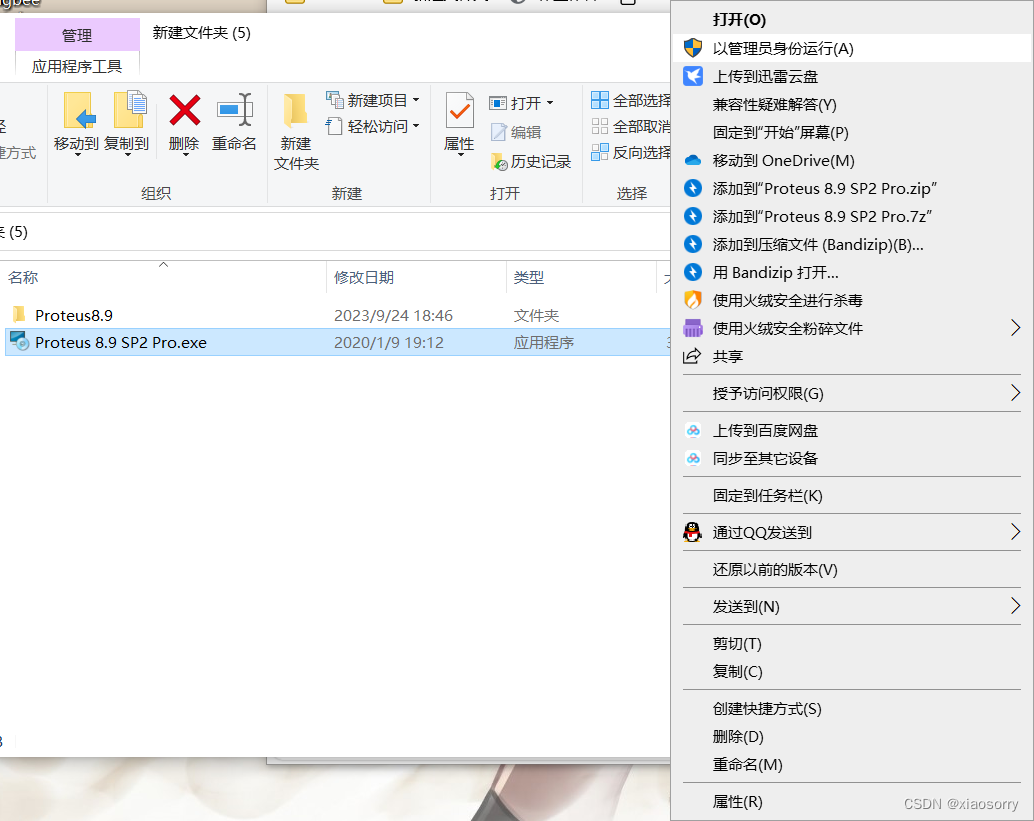The height and width of the screenshot is (821, 1034).
Task: Expand the Grant access to submenu arrow
Action: pos(1016,393)
